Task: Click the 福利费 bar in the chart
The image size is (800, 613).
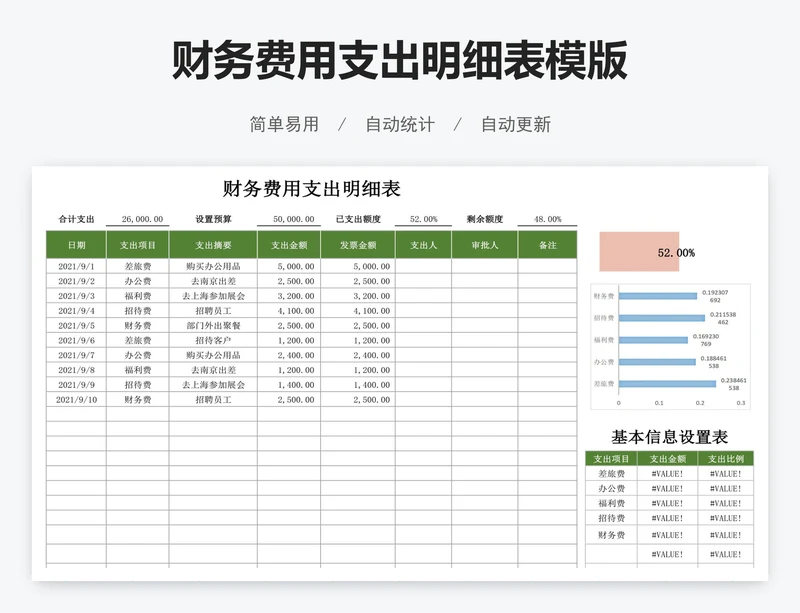Action: pos(653,340)
